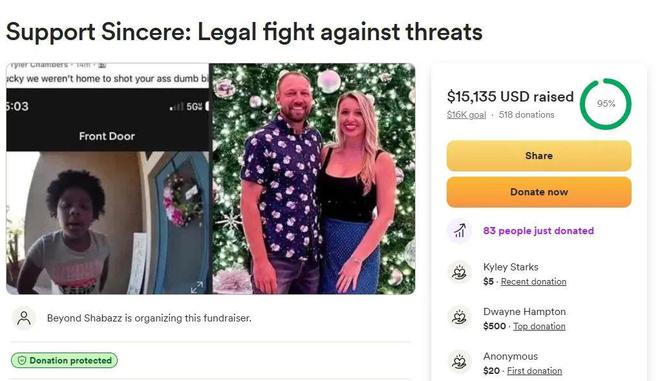Open the First donation link

coord(534,371)
